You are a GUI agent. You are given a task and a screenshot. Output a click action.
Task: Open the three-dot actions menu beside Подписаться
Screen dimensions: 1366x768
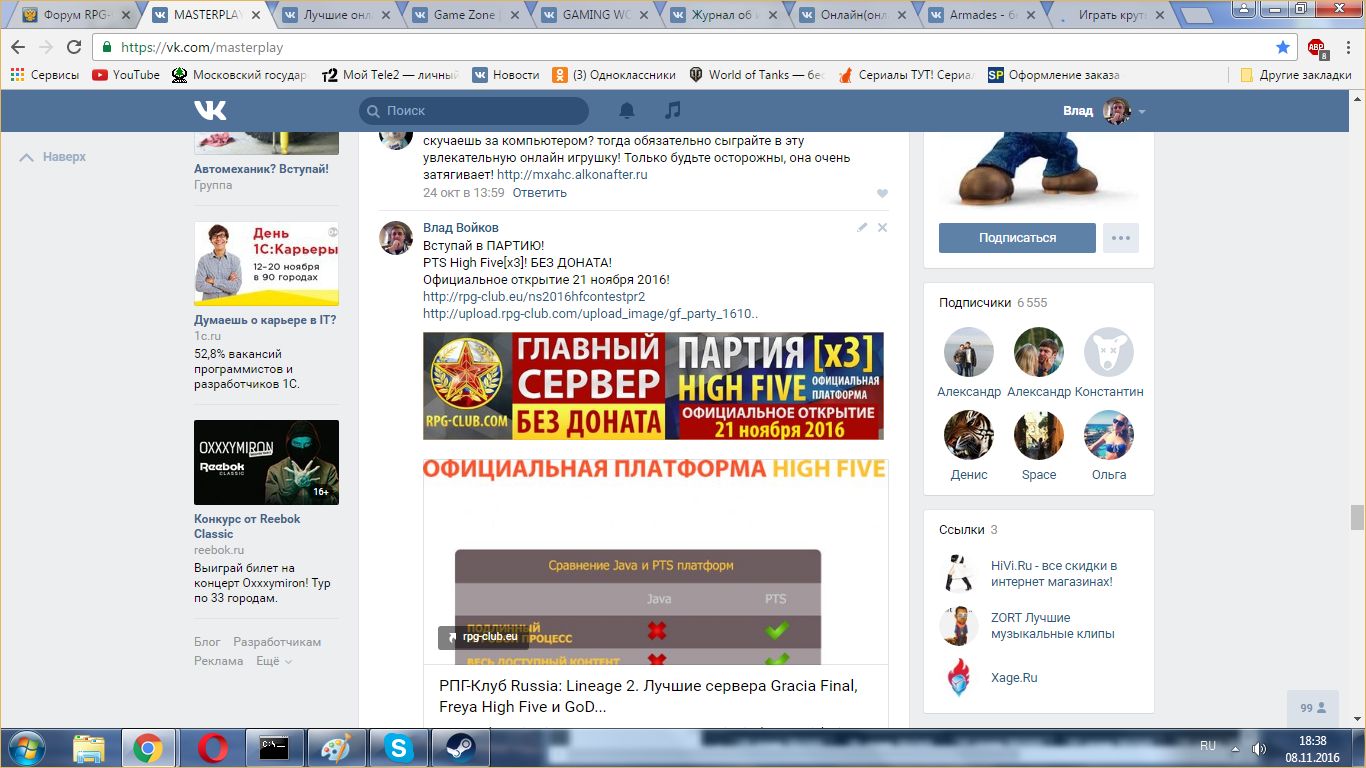(1121, 238)
